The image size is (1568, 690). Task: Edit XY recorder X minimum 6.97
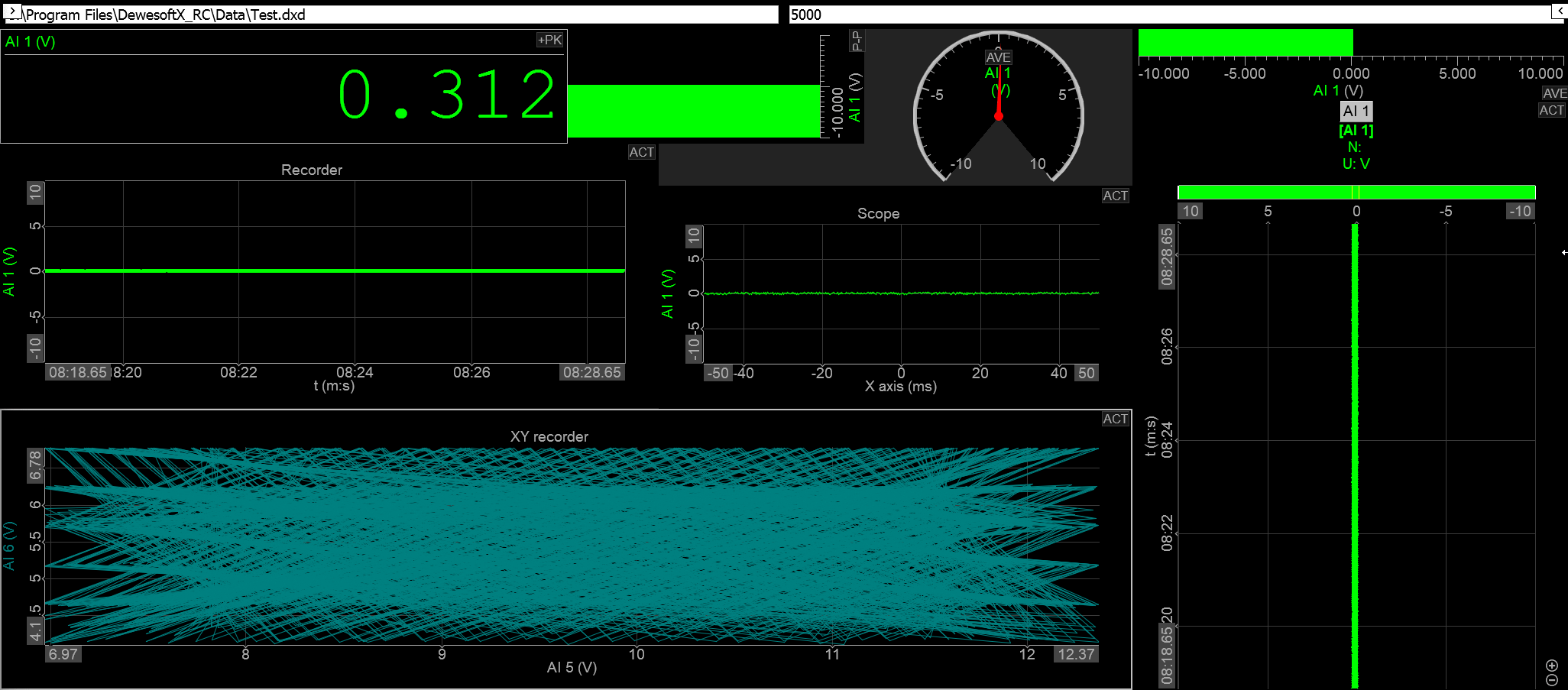63,654
